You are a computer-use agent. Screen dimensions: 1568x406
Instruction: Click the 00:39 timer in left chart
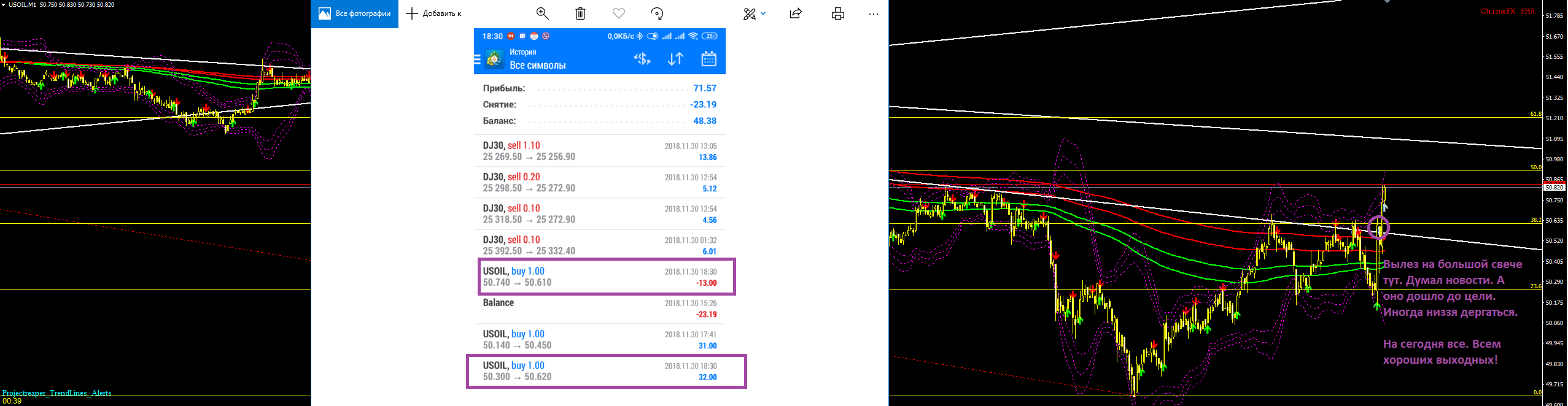click(12, 401)
